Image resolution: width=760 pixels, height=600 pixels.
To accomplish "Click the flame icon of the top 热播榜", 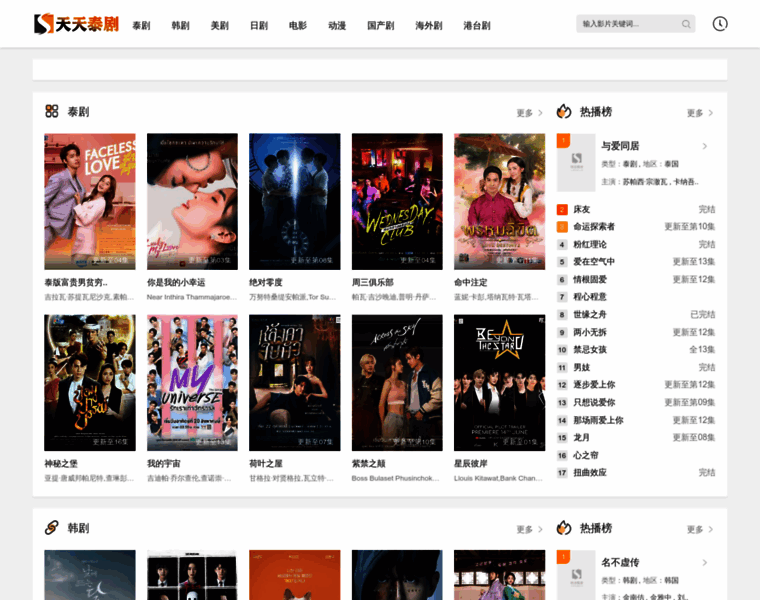I will click(564, 111).
